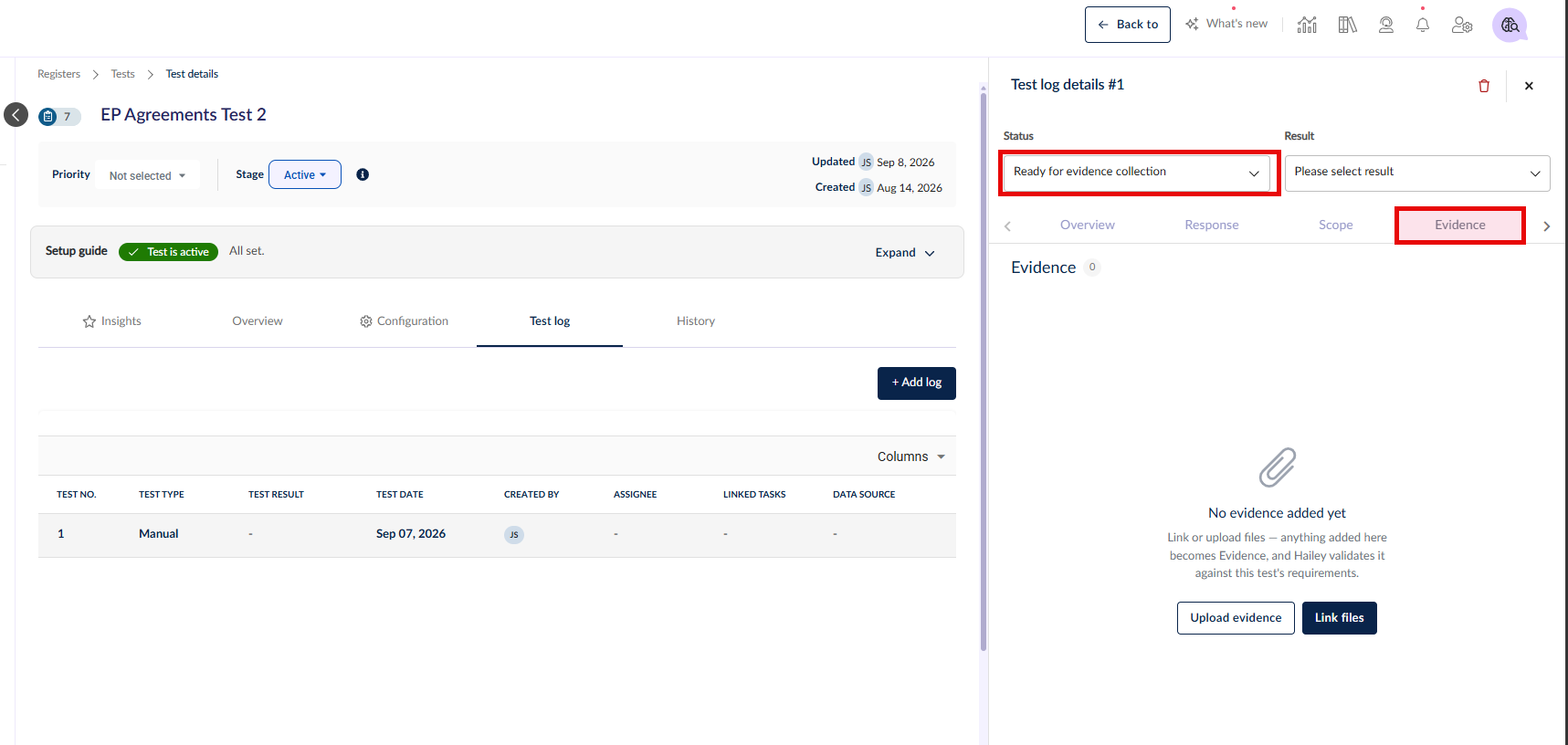Change the Stage via Active dropdown

[305, 174]
